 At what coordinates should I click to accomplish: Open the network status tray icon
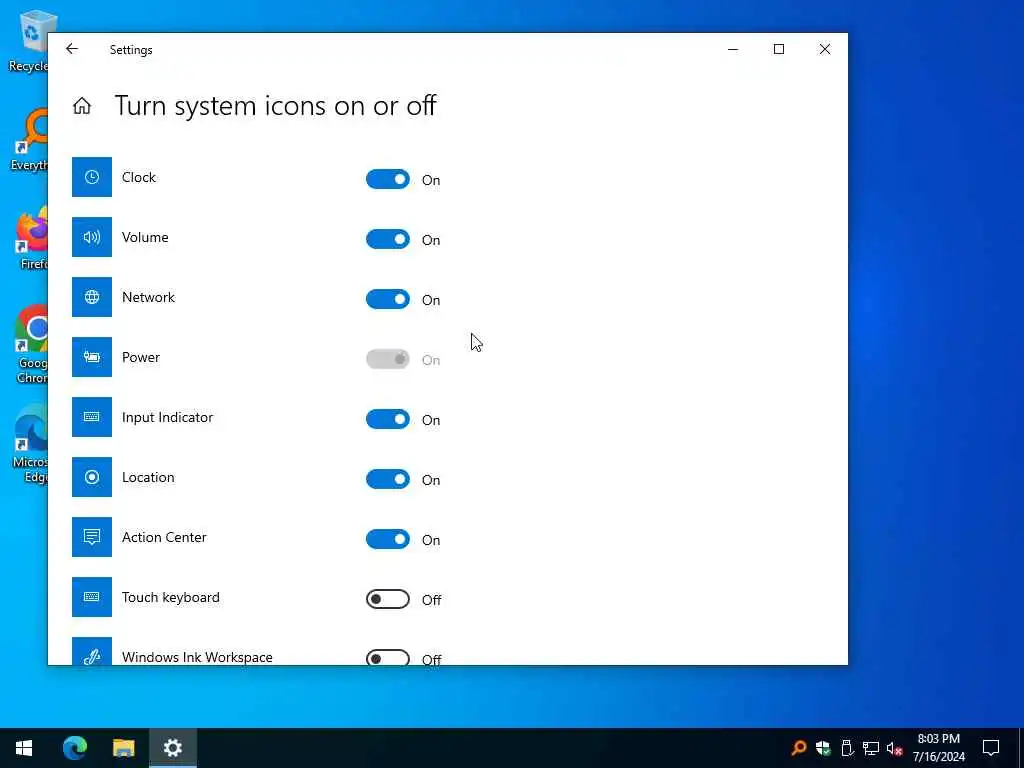pos(871,748)
